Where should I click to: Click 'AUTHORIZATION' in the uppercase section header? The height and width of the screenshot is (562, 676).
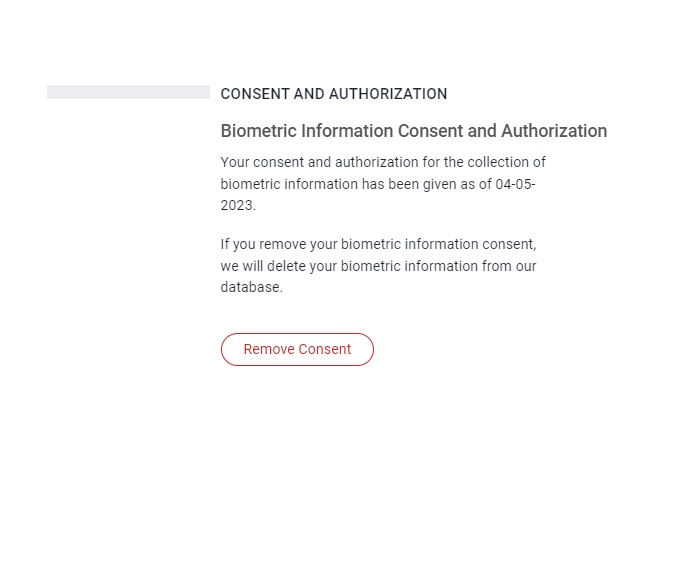pyautogui.click(x=388, y=94)
